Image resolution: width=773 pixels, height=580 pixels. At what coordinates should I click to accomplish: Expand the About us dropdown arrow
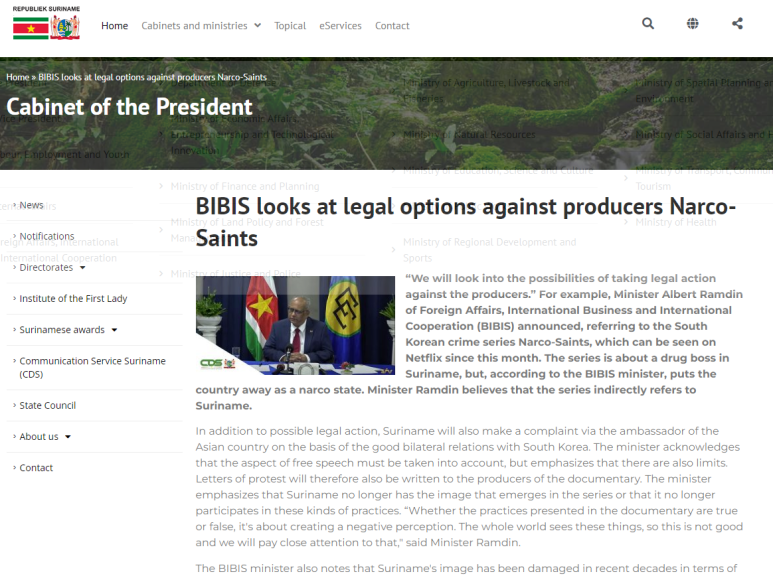click(68, 437)
